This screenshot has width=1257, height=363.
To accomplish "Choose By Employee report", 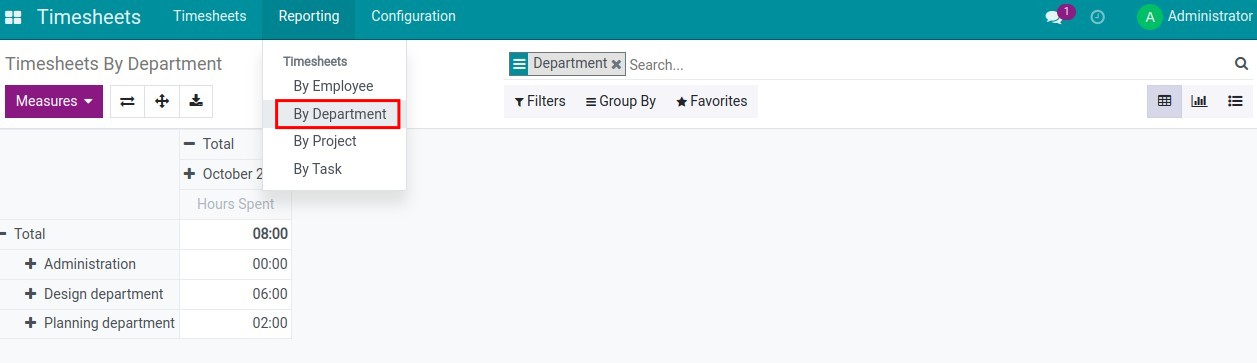I will coord(334,86).
